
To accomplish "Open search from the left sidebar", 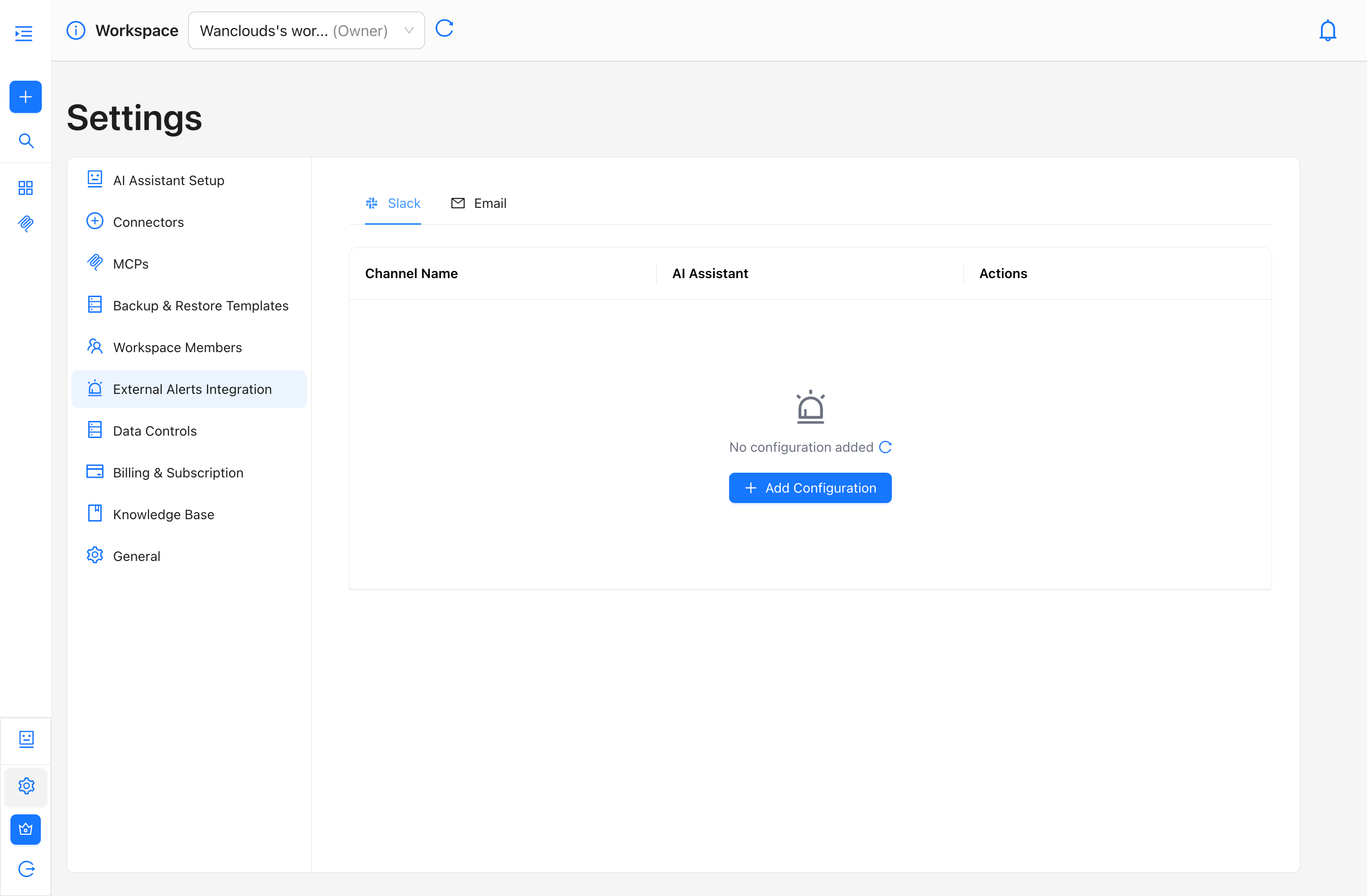I will click(26, 141).
